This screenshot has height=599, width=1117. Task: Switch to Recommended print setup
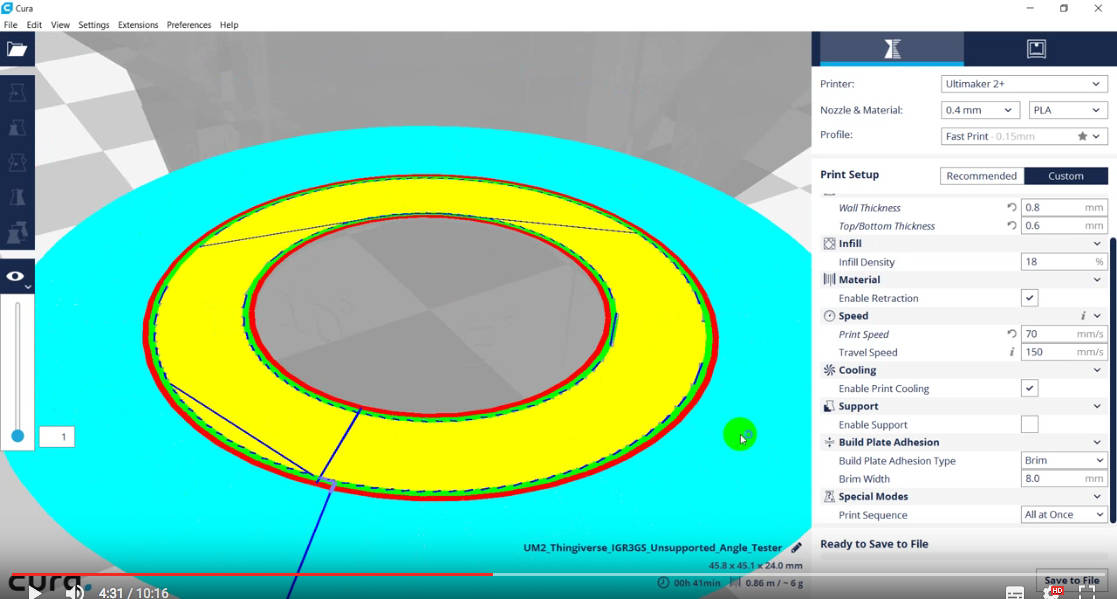coord(982,176)
